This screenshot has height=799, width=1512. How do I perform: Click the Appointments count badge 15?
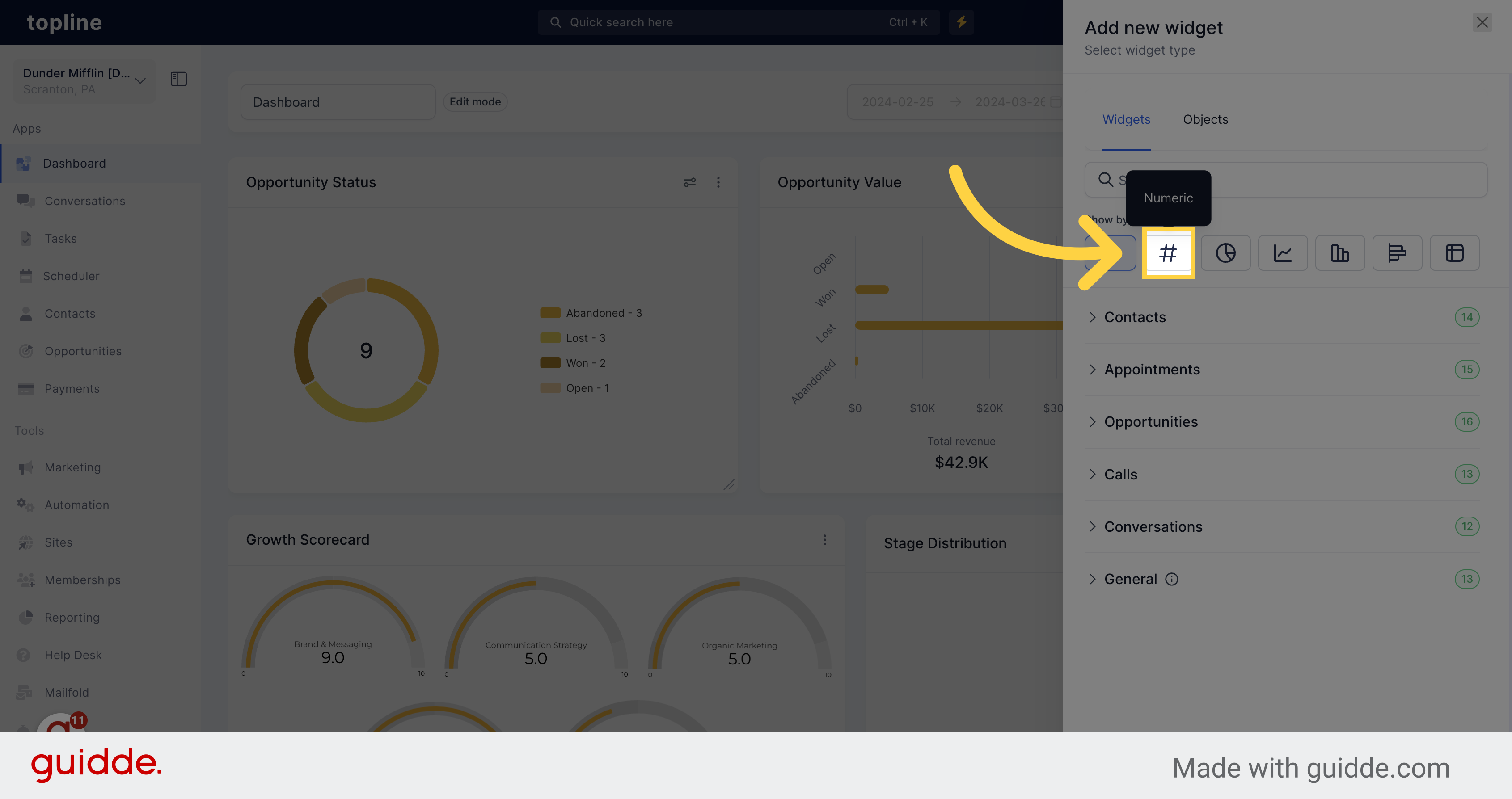(1466, 369)
